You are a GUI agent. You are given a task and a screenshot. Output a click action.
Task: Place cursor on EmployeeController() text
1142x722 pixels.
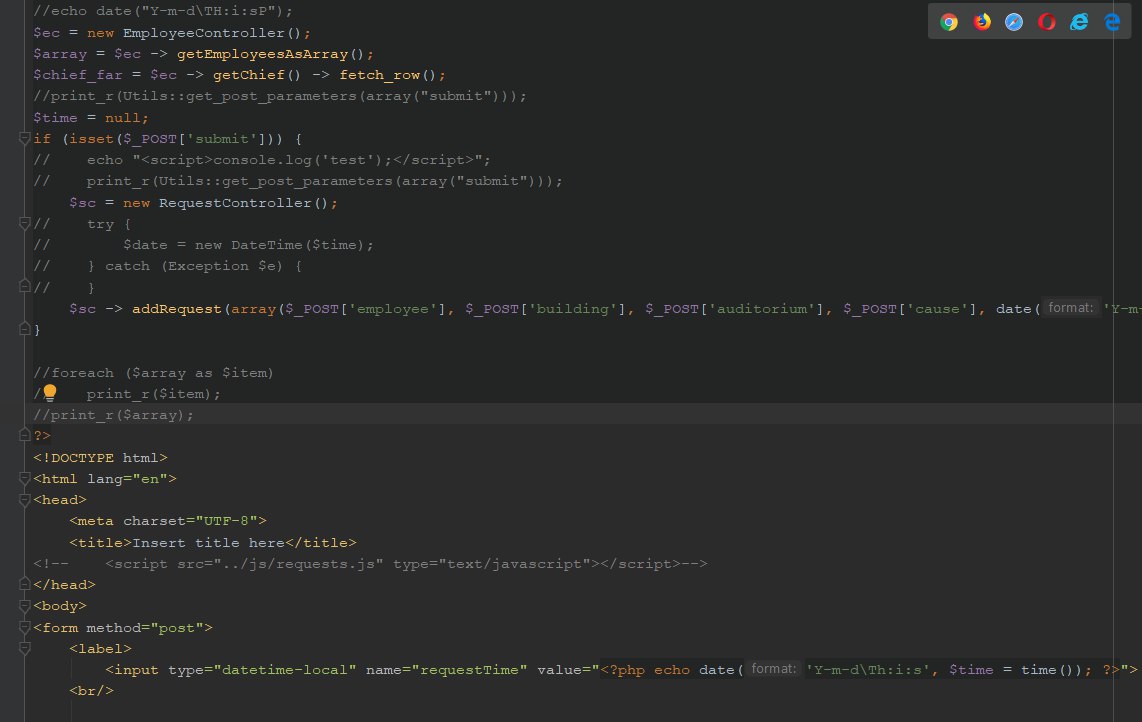(x=212, y=33)
